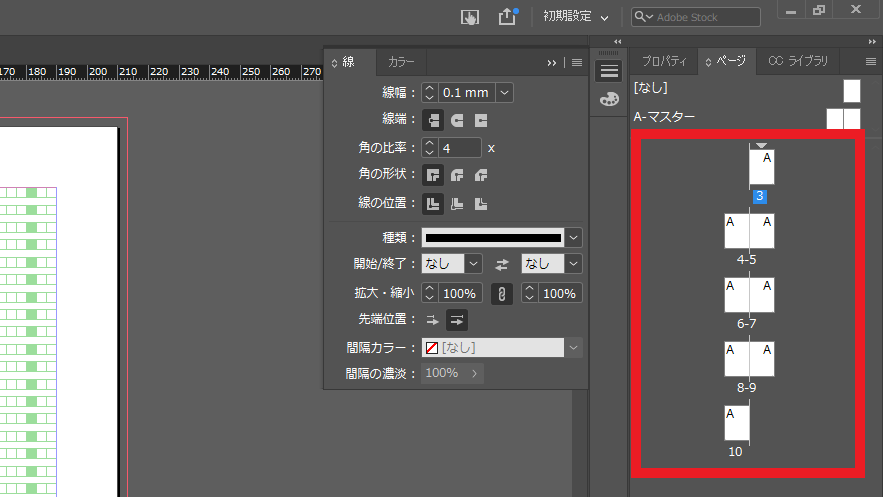Open the 間隔カラー gap color dropdown

pos(573,348)
